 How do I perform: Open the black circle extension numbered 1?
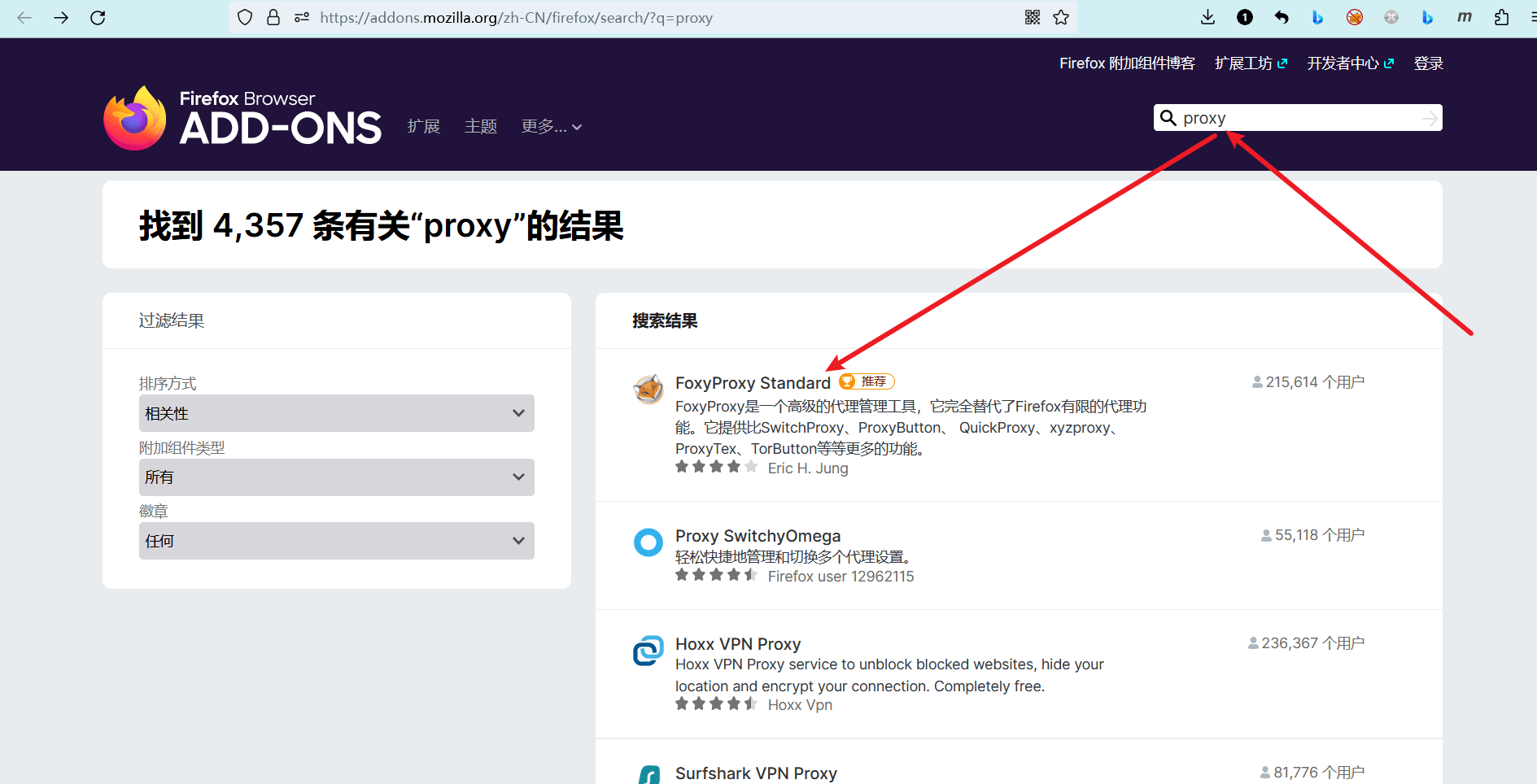[x=1245, y=17]
